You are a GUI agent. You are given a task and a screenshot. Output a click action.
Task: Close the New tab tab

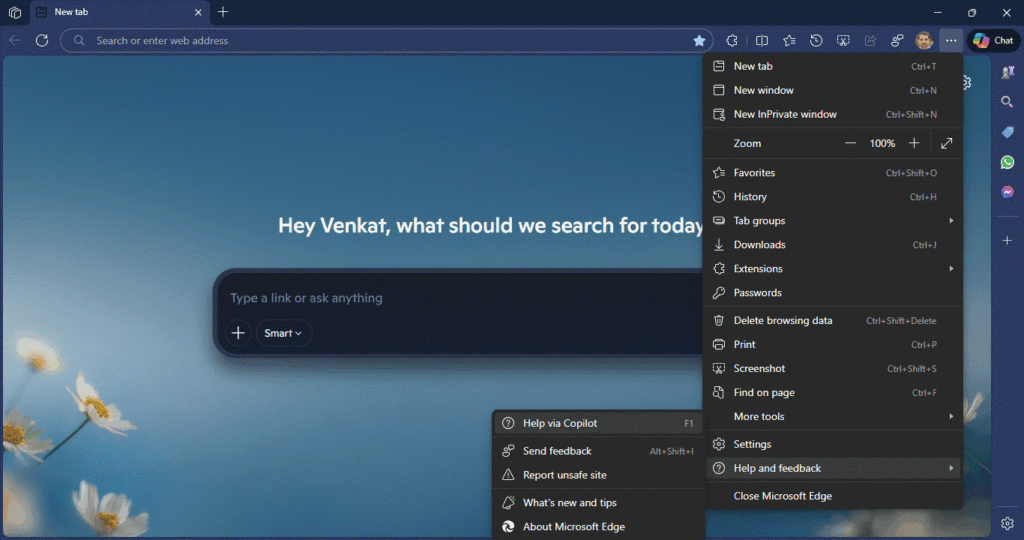tap(198, 12)
